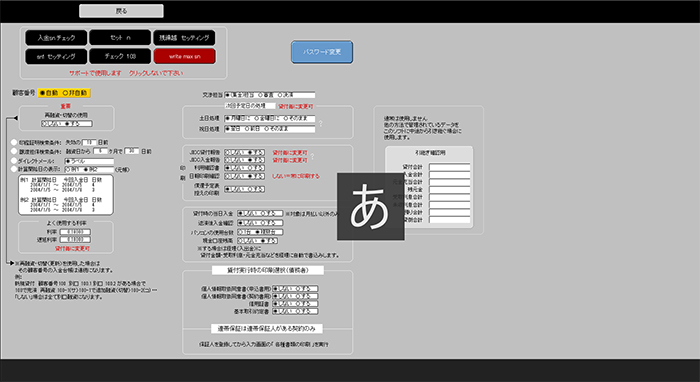This screenshot has width=700, height=382.
Task: Select 非自動 for 顧客番号
Action: [x=74, y=93]
